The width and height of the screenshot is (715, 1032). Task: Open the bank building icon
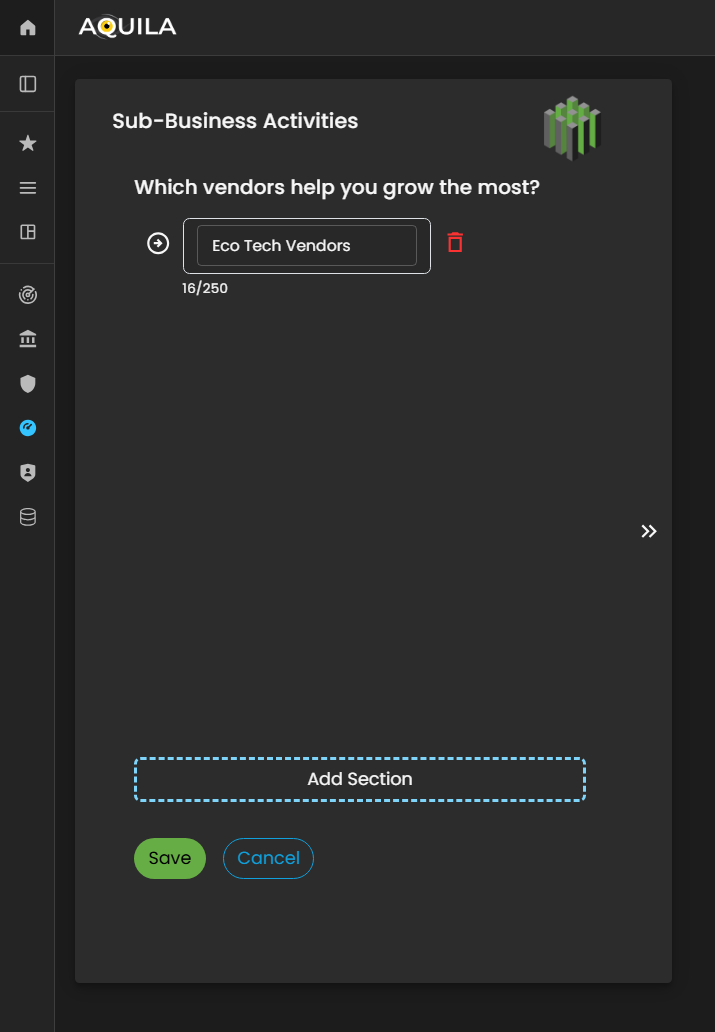28,340
